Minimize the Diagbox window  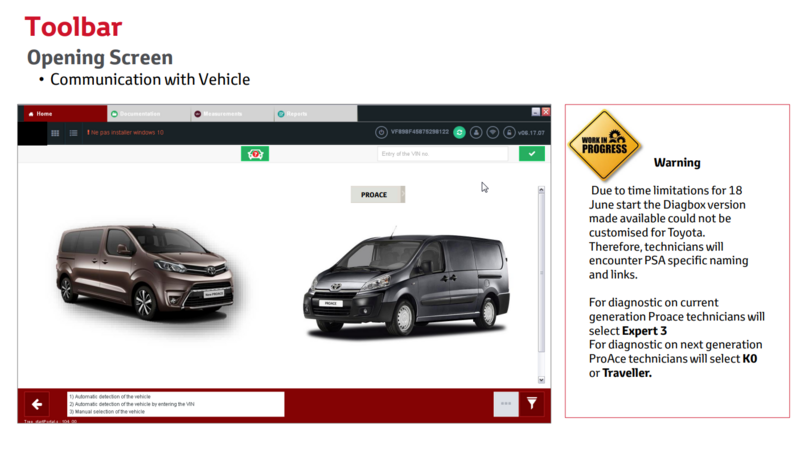[536, 112]
